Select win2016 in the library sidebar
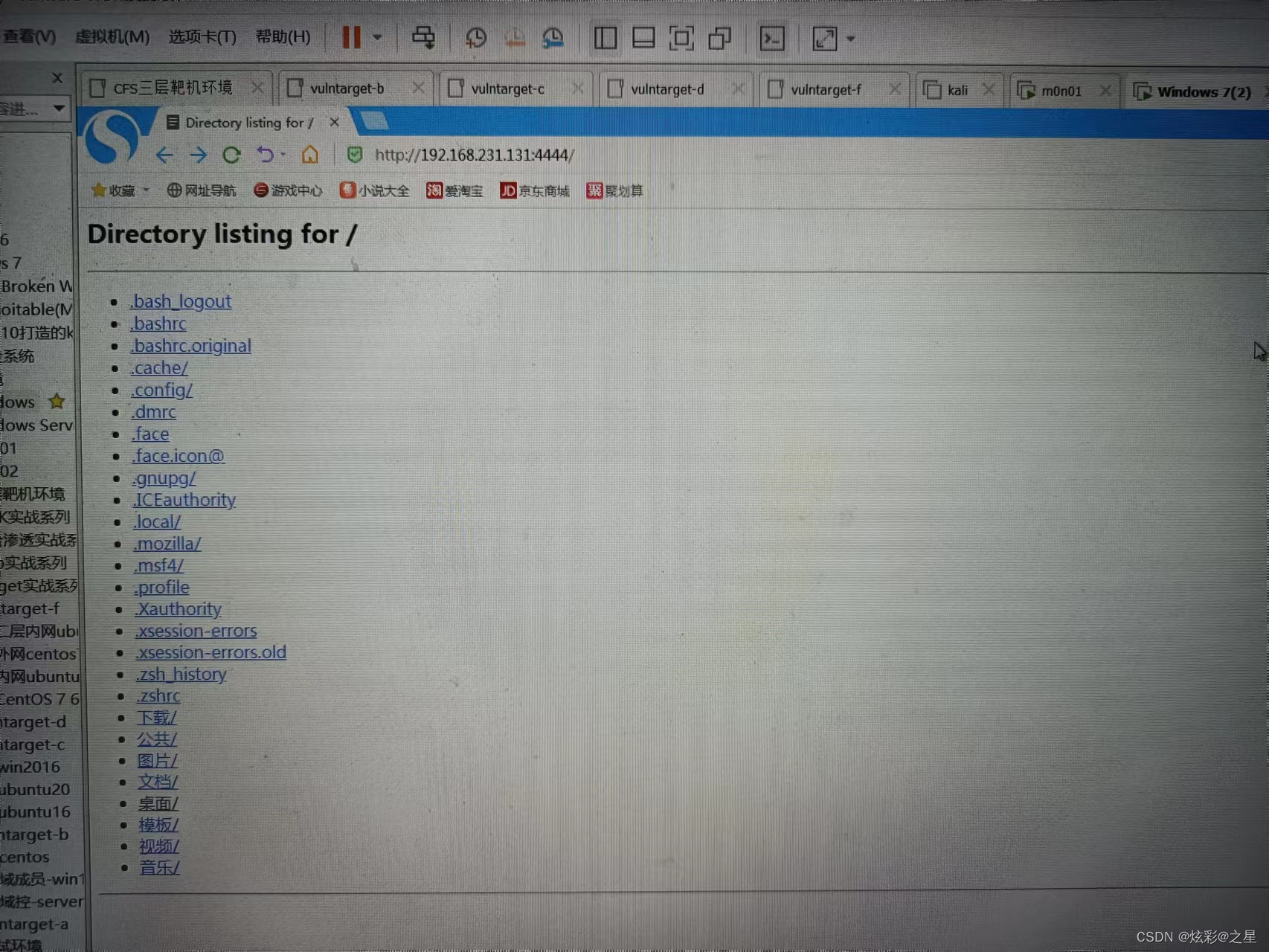 coord(30,767)
